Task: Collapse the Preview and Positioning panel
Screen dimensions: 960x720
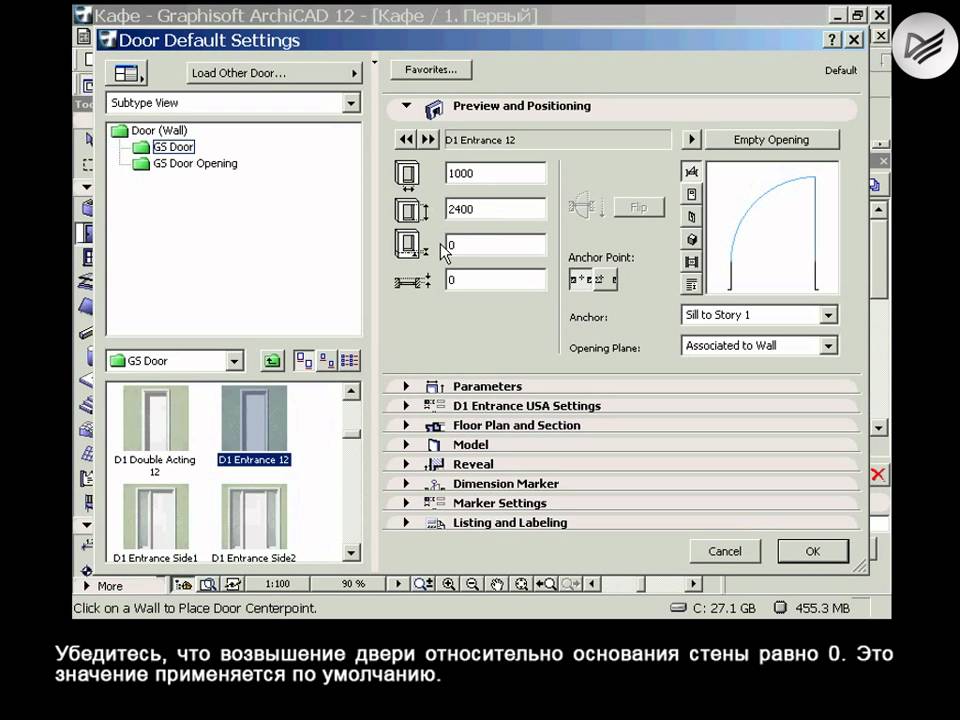Action: pos(406,105)
